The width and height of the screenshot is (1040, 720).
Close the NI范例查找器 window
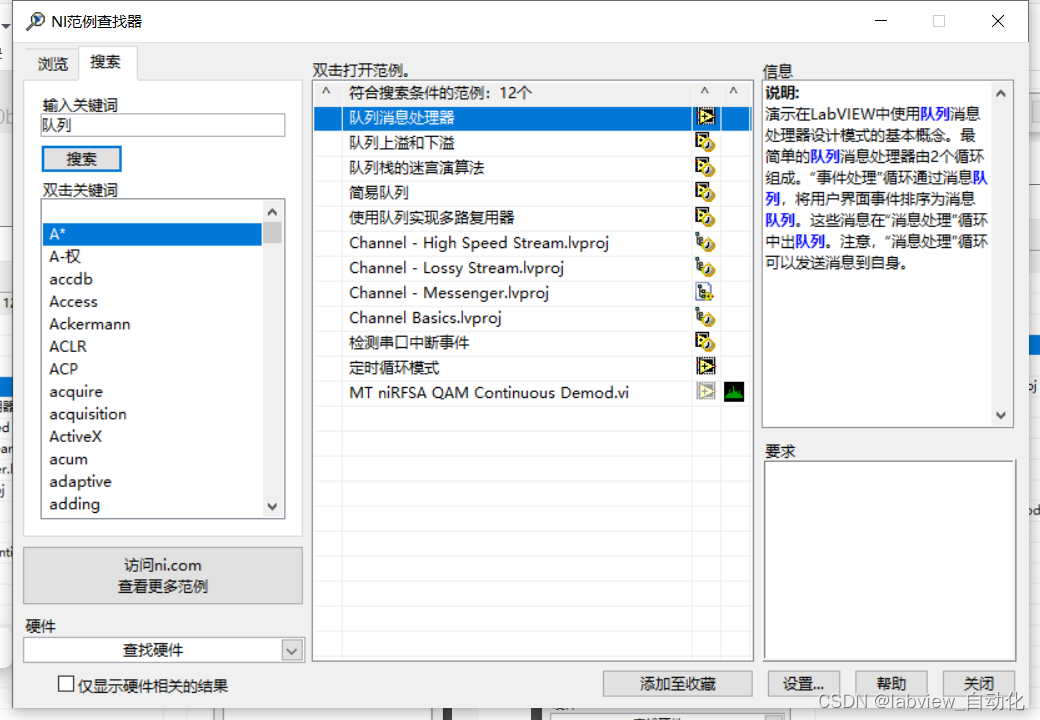tap(998, 21)
